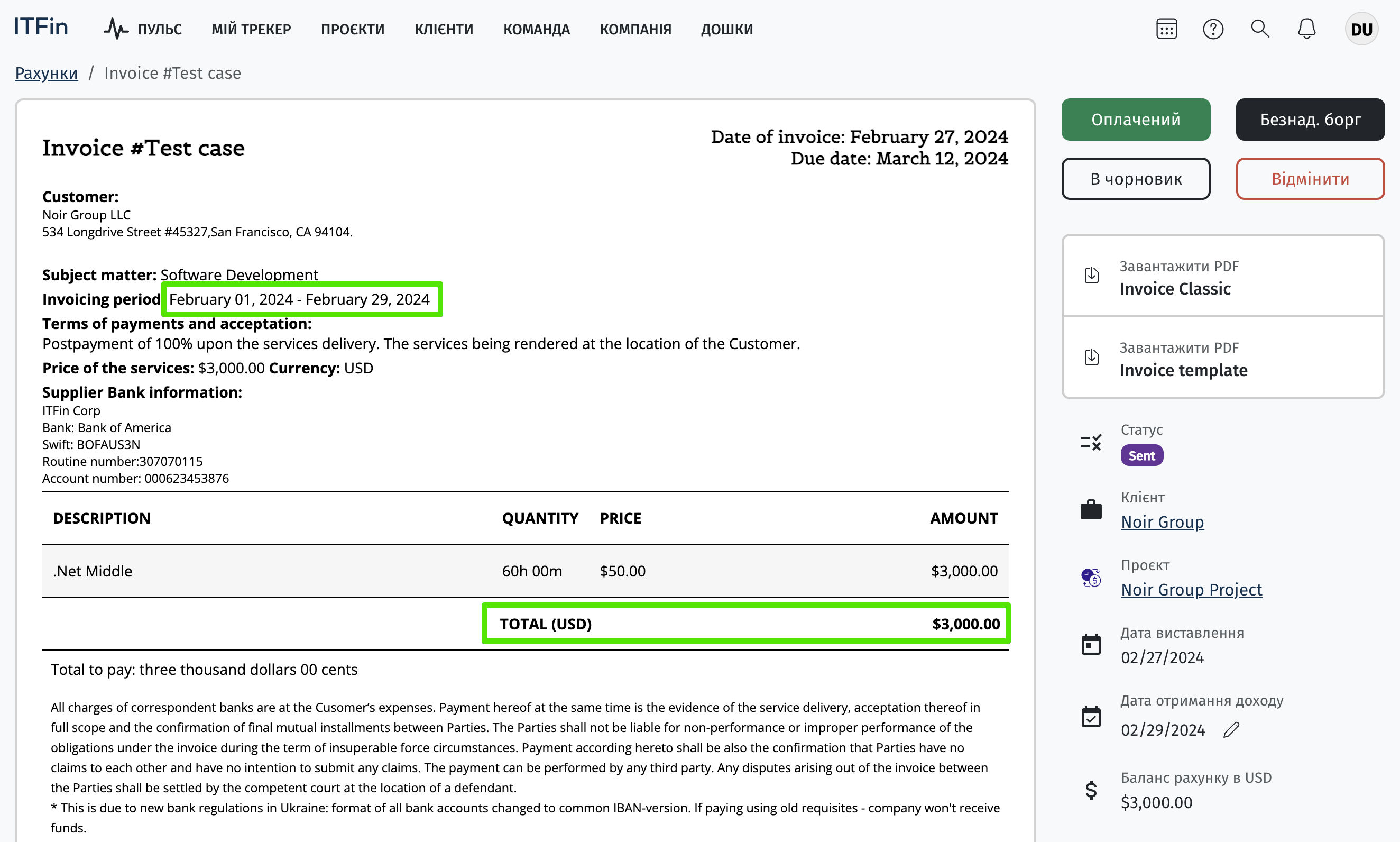Move invoice В чорновик
Screen dimensions: 1400x842
[1135, 179]
